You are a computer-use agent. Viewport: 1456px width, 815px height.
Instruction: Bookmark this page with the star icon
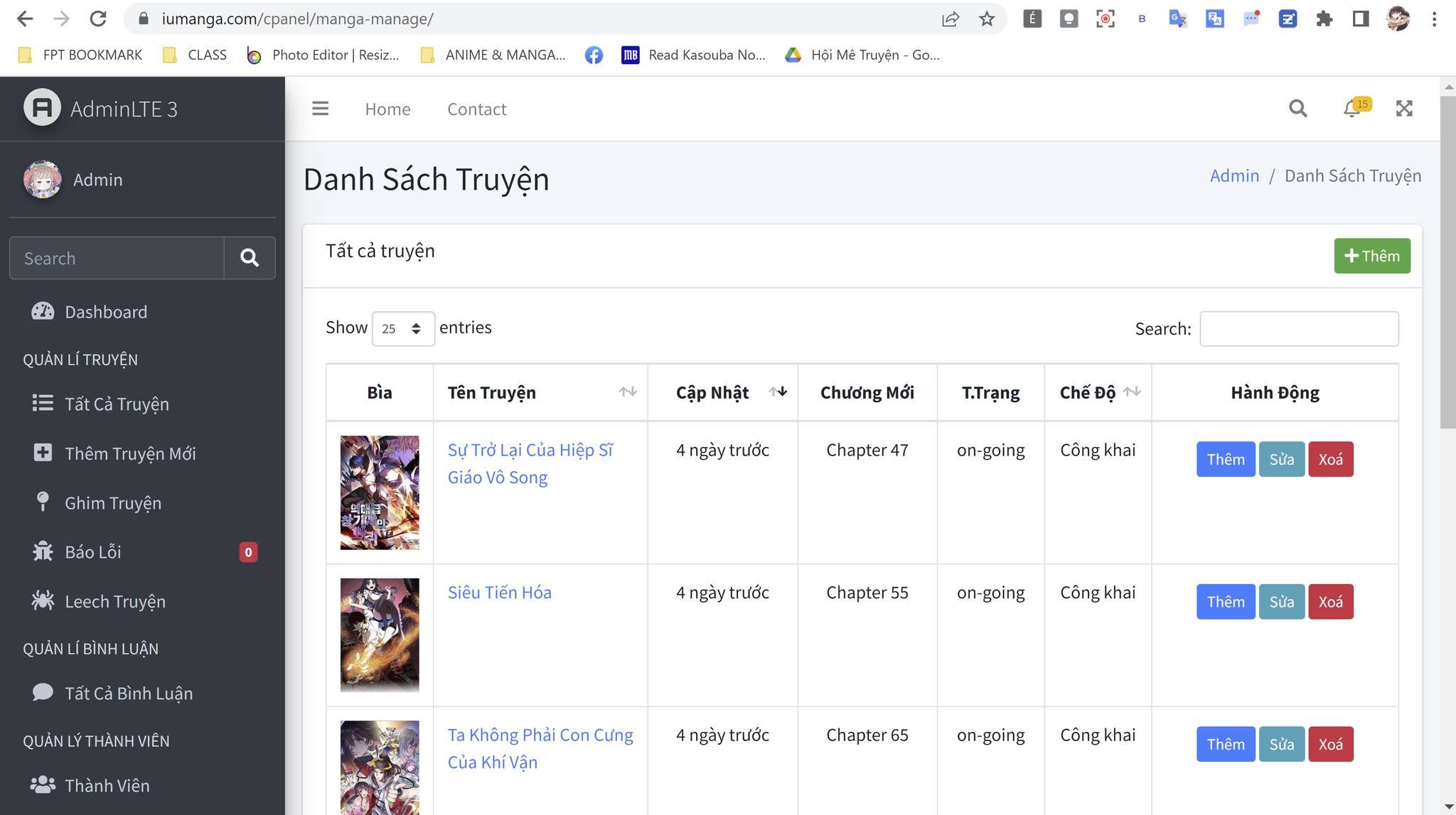(987, 19)
